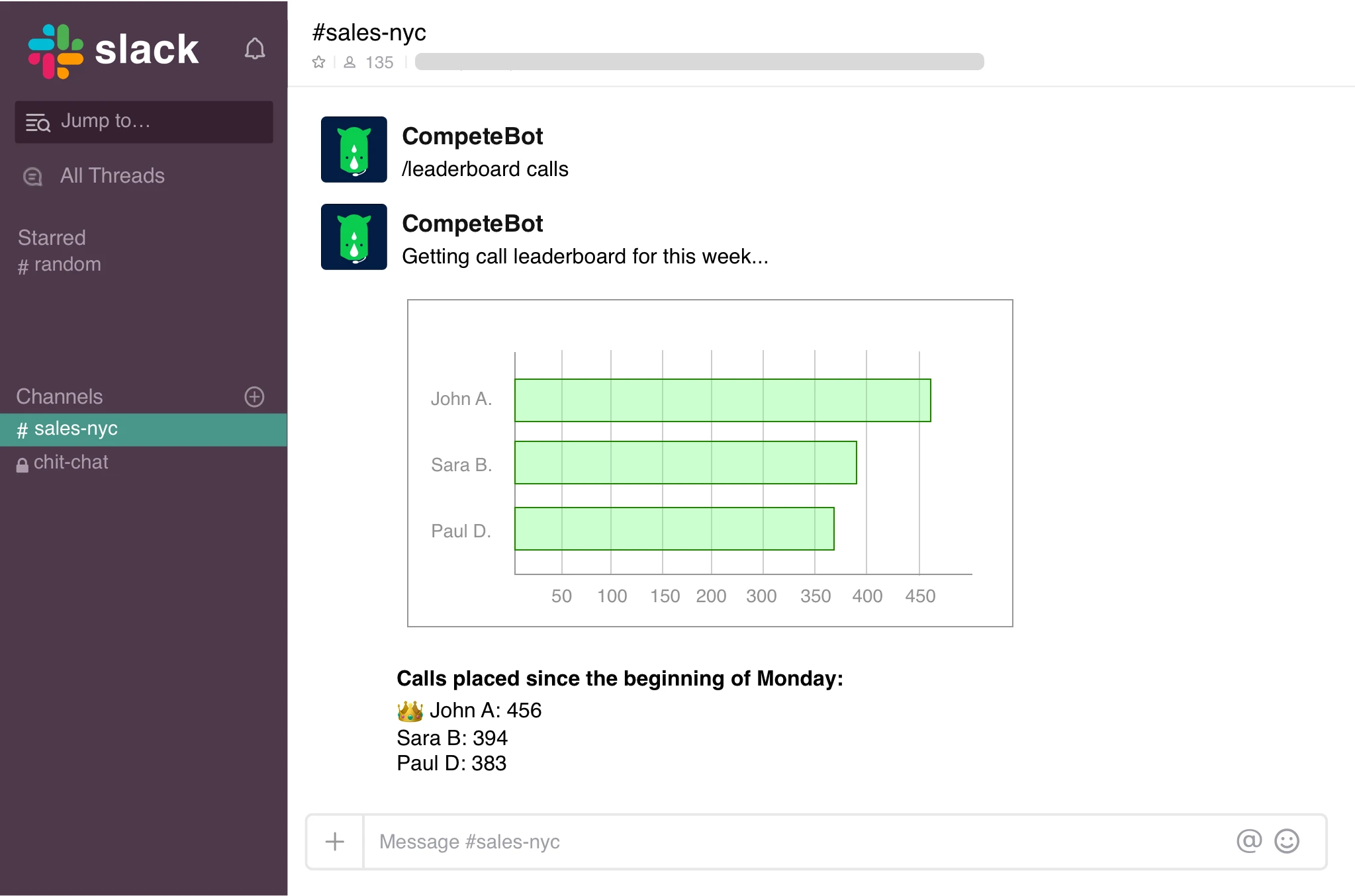Open the emoji picker smiley icon
Image resolution: width=1355 pixels, height=896 pixels.
pyautogui.click(x=1287, y=841)
